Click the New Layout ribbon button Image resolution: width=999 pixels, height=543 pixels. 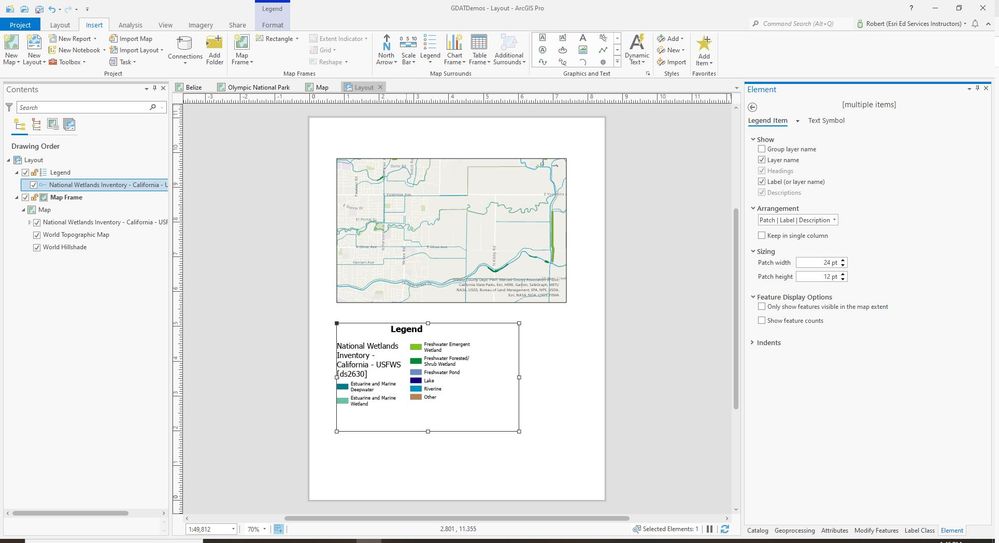click(34, 50)
